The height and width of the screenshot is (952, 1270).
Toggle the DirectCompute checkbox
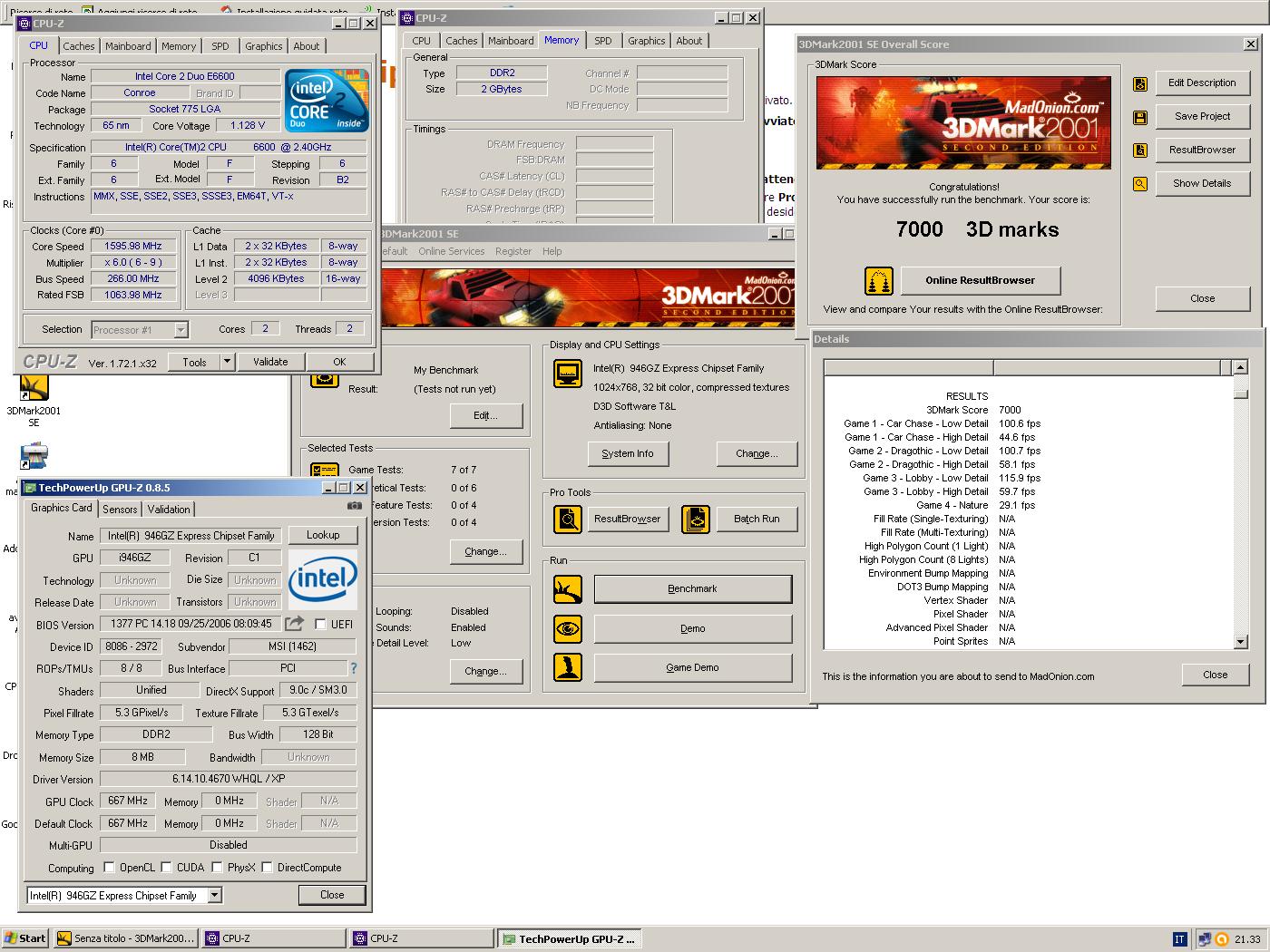[x=267, y=867]
